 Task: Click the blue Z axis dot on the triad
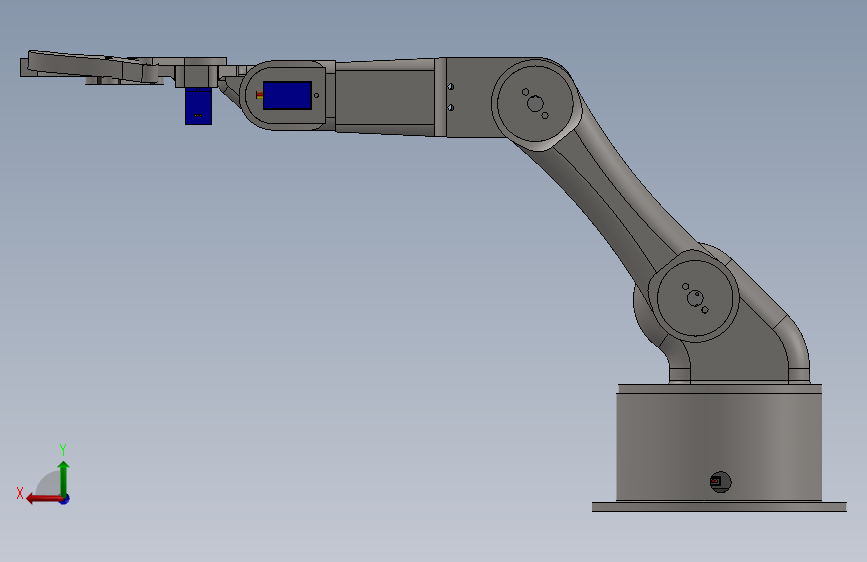pos(65,499)
